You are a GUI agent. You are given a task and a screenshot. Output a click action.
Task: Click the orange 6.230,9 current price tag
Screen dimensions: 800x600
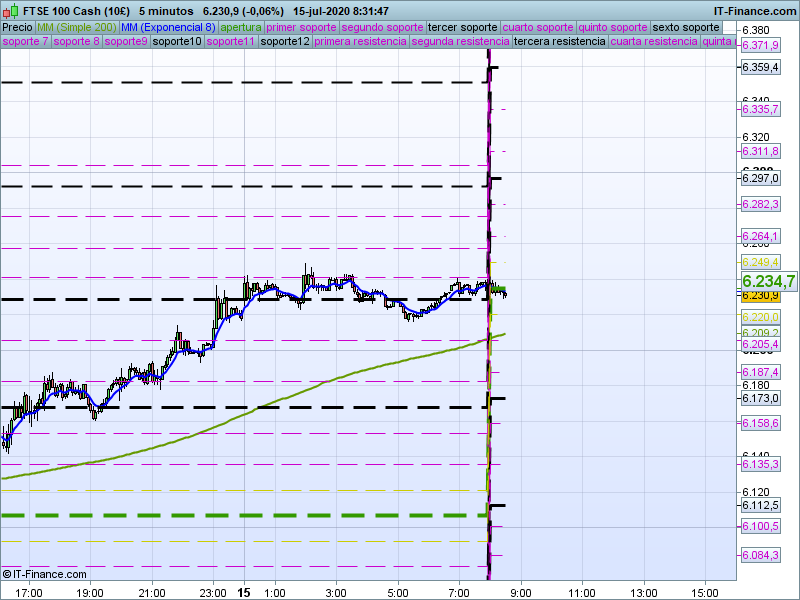[x=760, y=296]
